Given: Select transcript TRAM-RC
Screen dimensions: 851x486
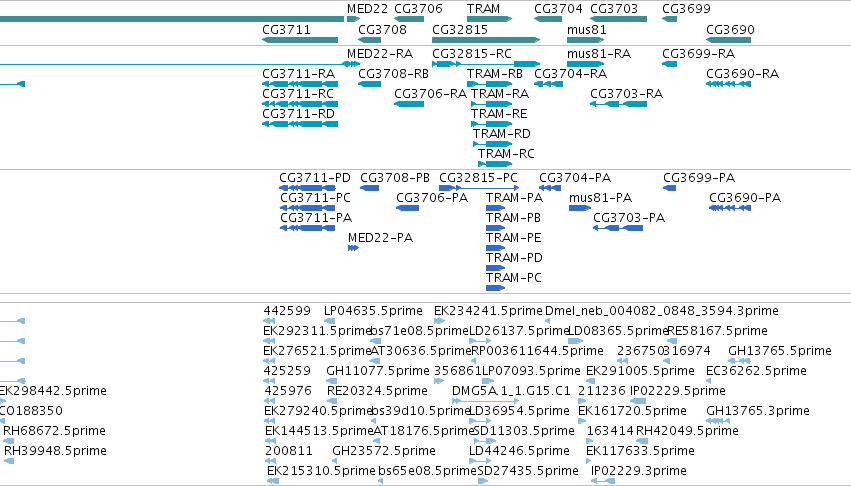Looking at the screenshot, I should pos(506,154).
